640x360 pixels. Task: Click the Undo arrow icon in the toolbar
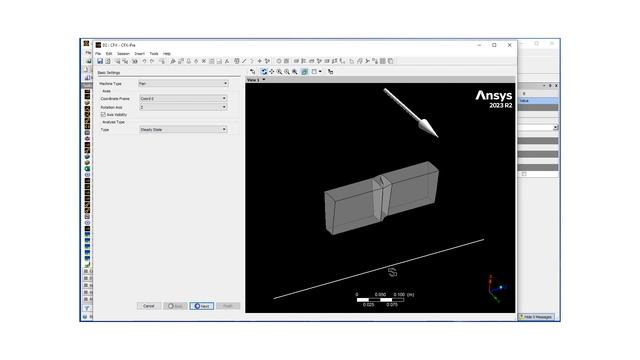point(144,61)
